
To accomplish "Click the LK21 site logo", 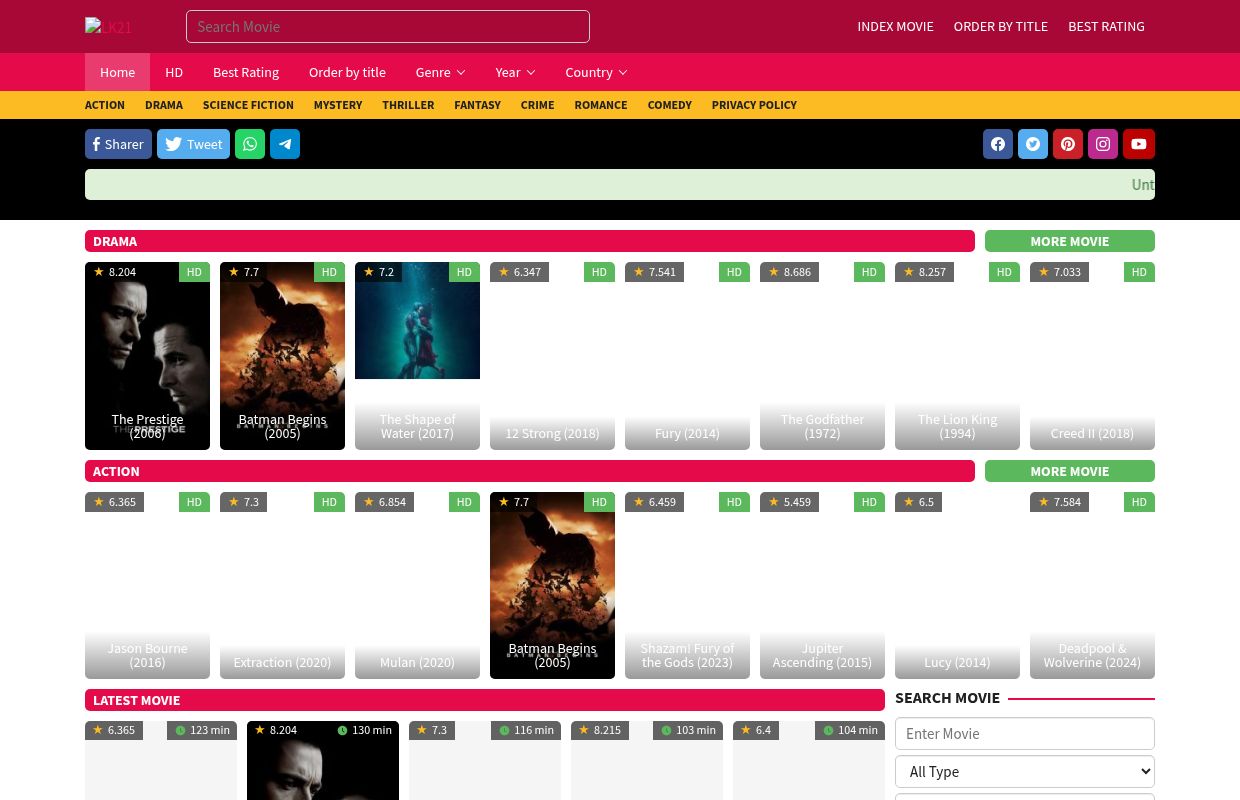I will click(109, 27).
